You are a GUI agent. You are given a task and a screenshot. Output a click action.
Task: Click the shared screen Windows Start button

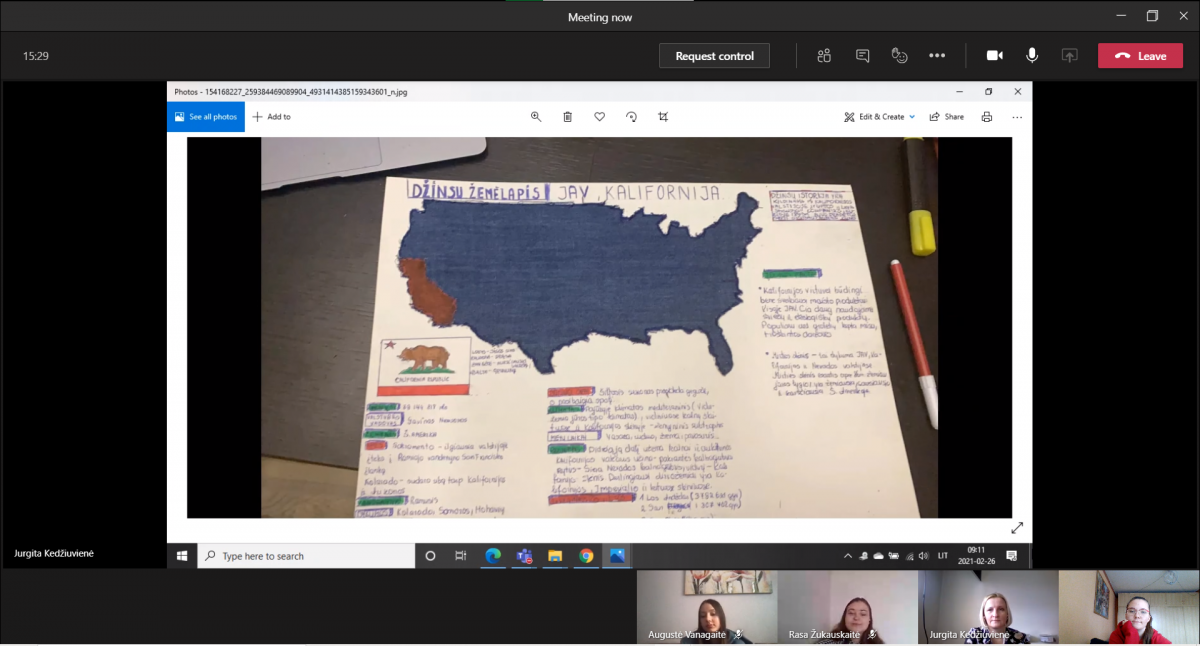[x=182, y=556]
